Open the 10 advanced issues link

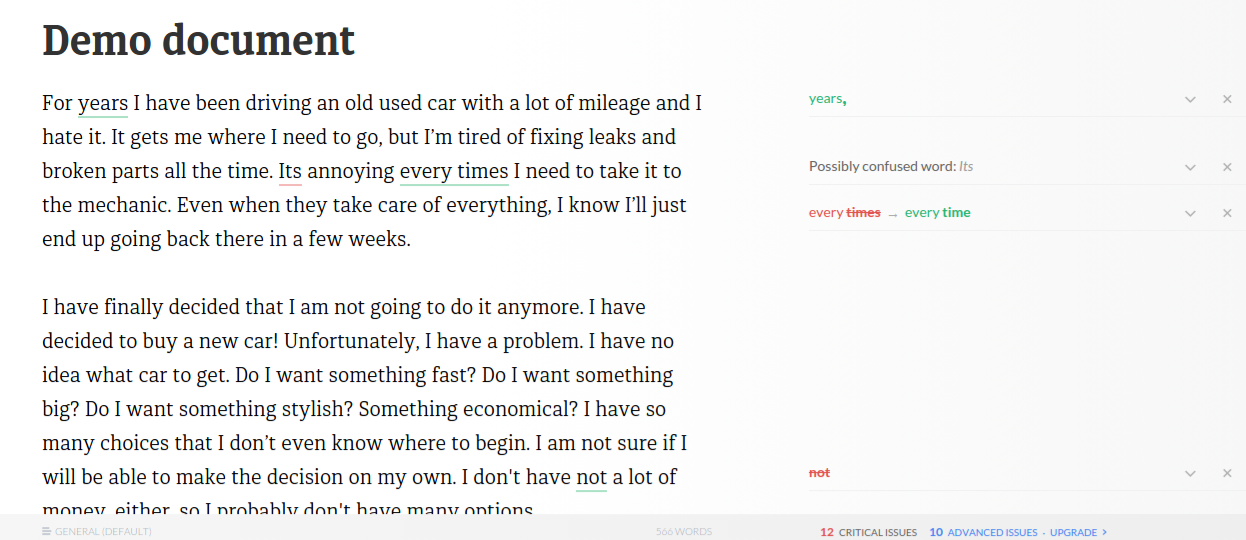[984, 532]
